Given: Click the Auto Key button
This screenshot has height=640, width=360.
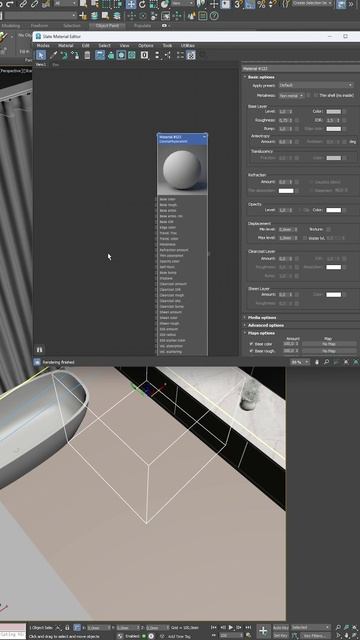Looking at the screenshot, I should (280, 627).
